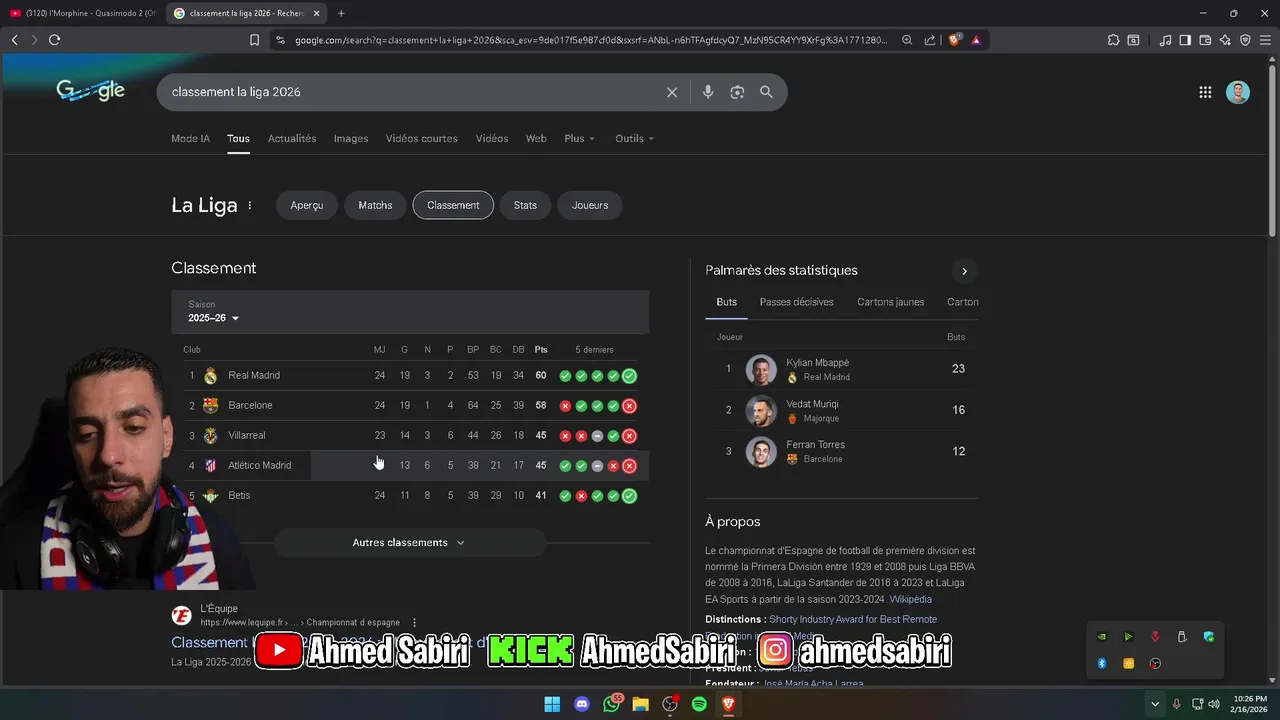The image size is (1280, 720).
Task: Click the magnifying glass search icon
Action: click(766, 92)
